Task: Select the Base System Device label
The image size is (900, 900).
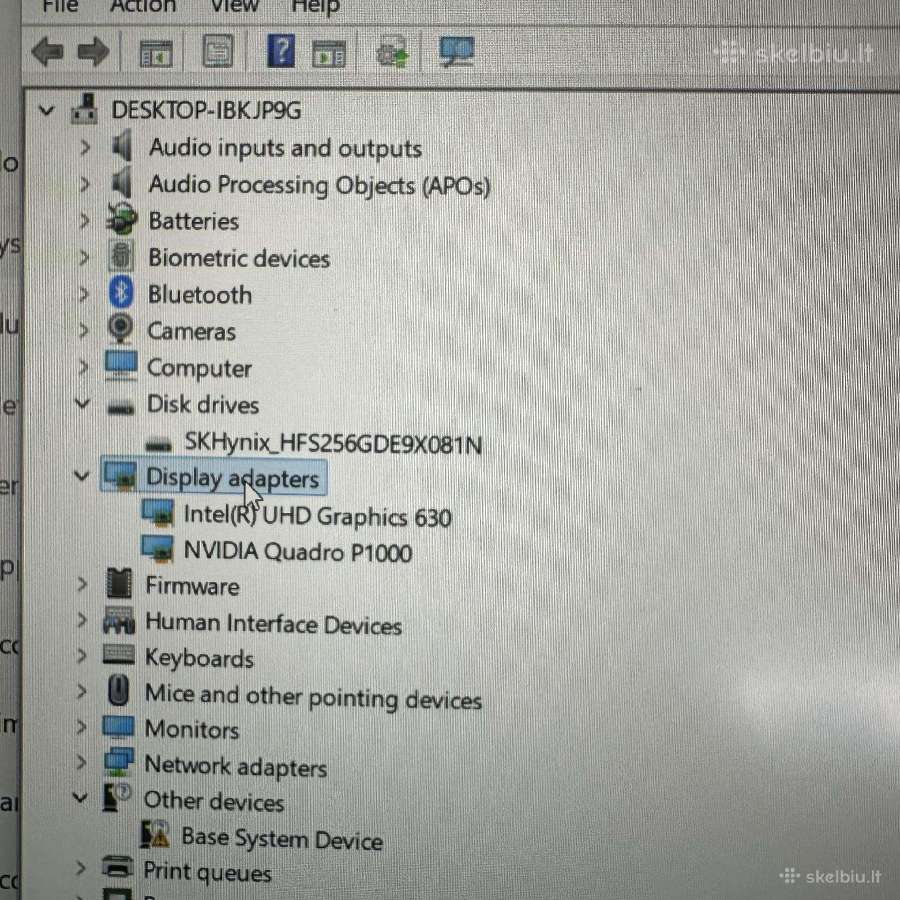Action: tap(282, 839)
